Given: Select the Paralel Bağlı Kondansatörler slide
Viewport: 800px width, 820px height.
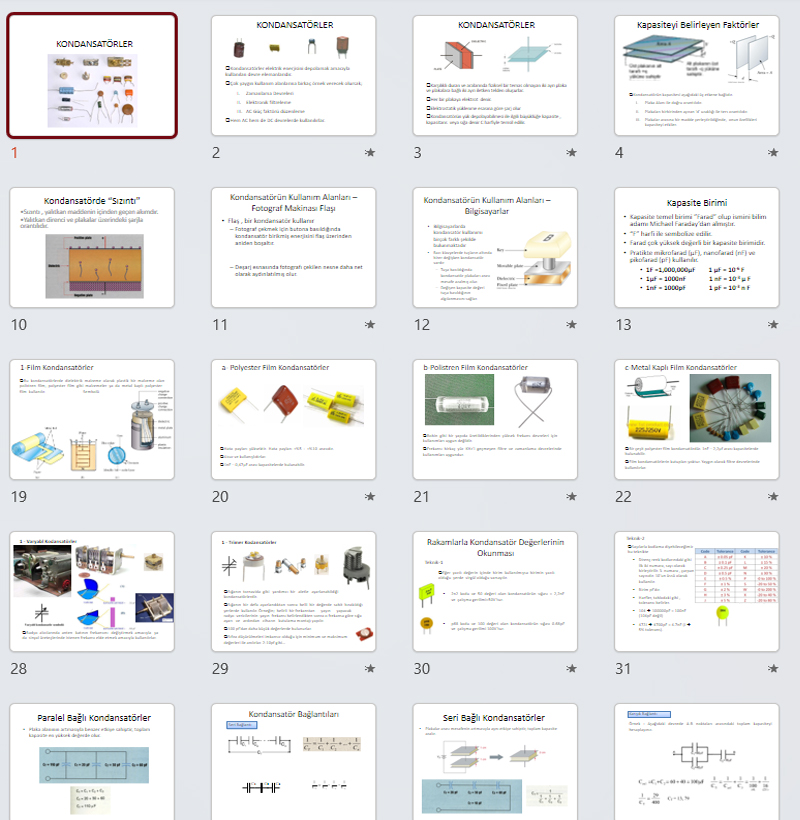Looking at the screenshot, I should click(x=93, y=760).
